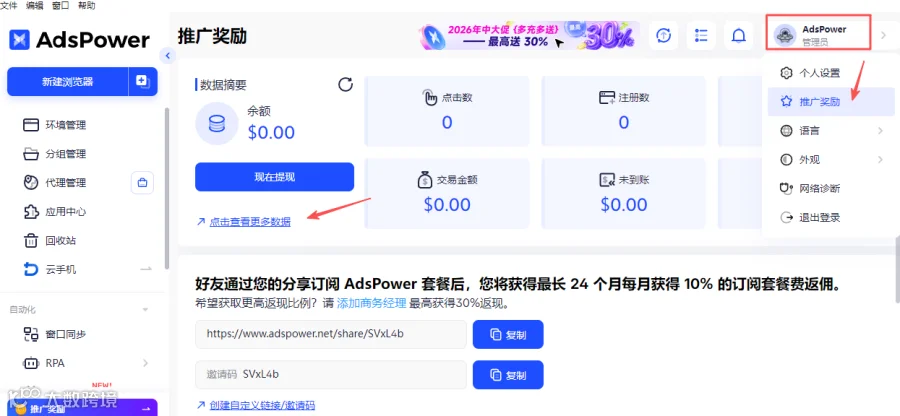
Task: Open the notification bell icon
Action: tap(739, 36)
